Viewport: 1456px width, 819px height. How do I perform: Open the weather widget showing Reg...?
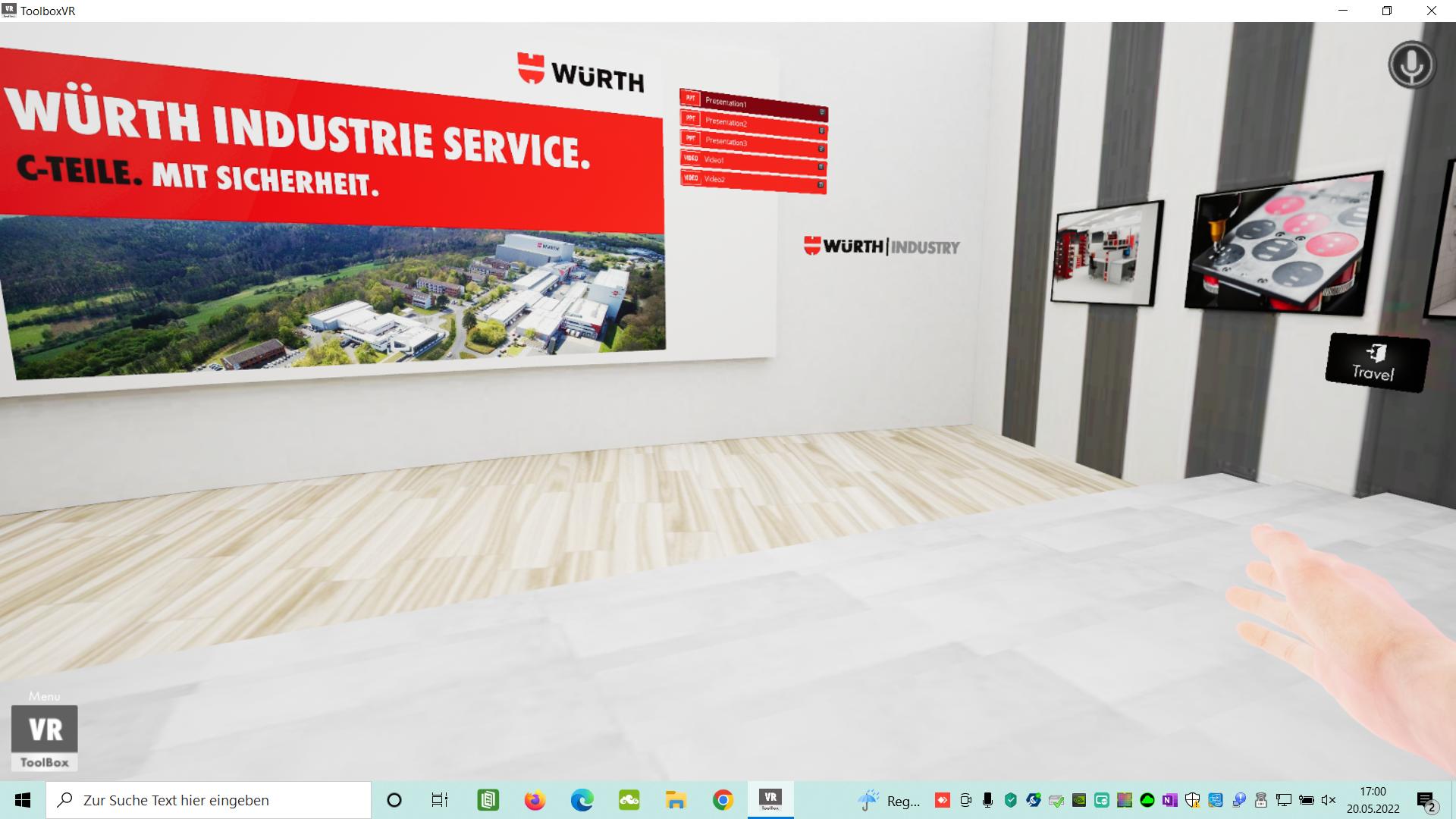coord(889,801)
